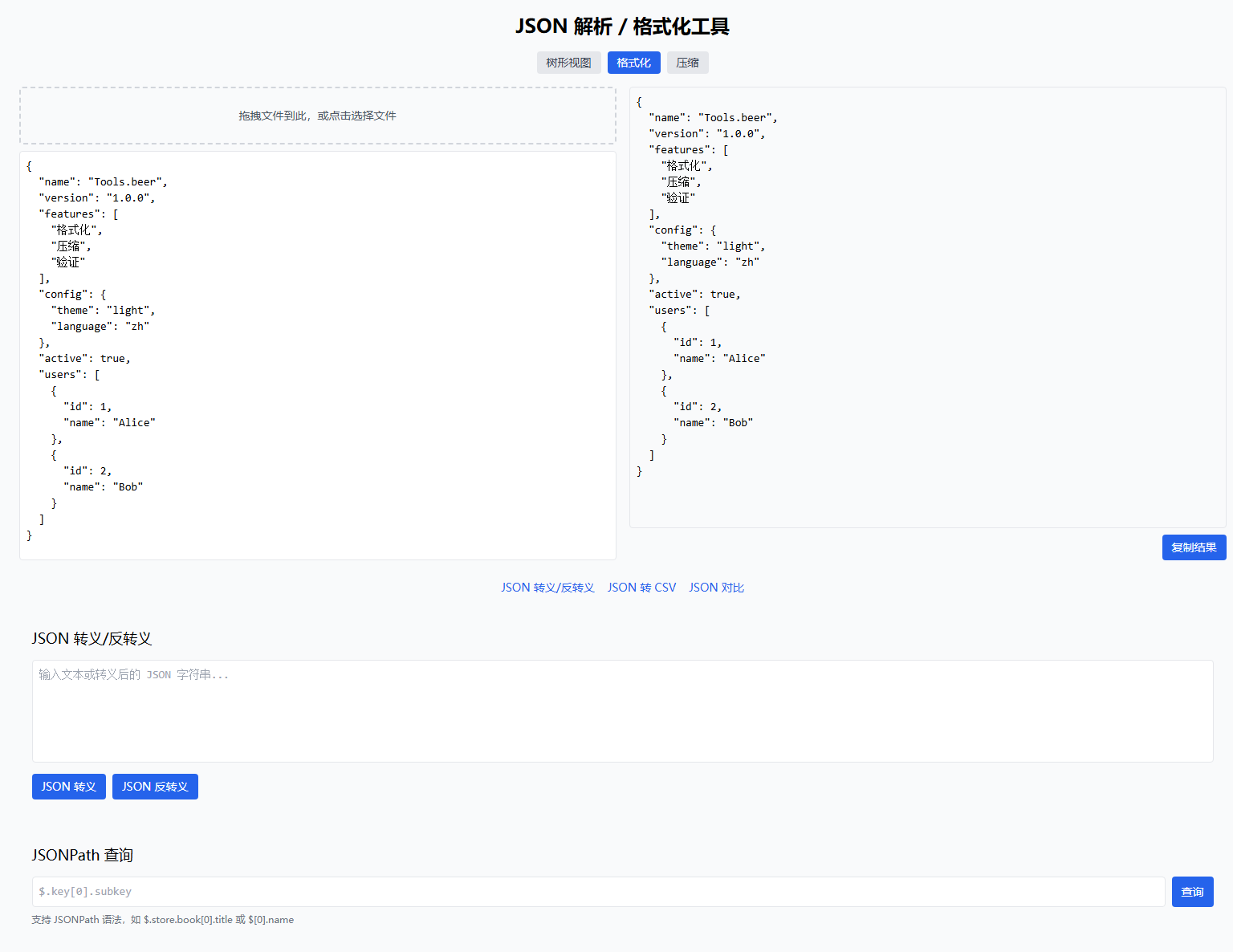Click the file drop zone to select a file
The height and width of the screenshot is (952, 1233).
coord(318,115)
